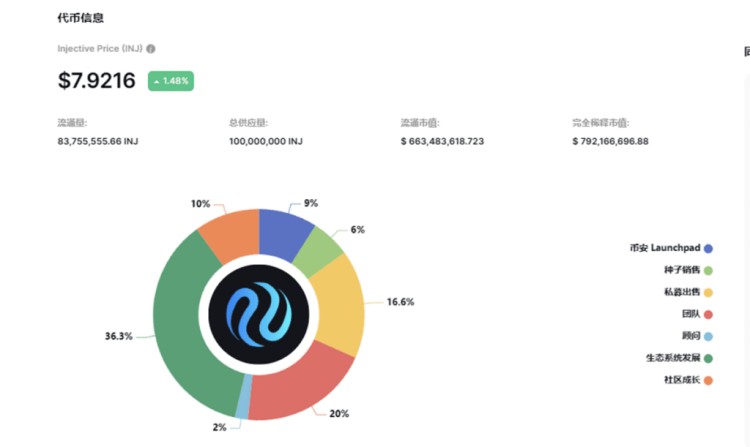Click the red 团队 legend dot
The height and width of the screenshot is (447, 750).
click(708, 315)
